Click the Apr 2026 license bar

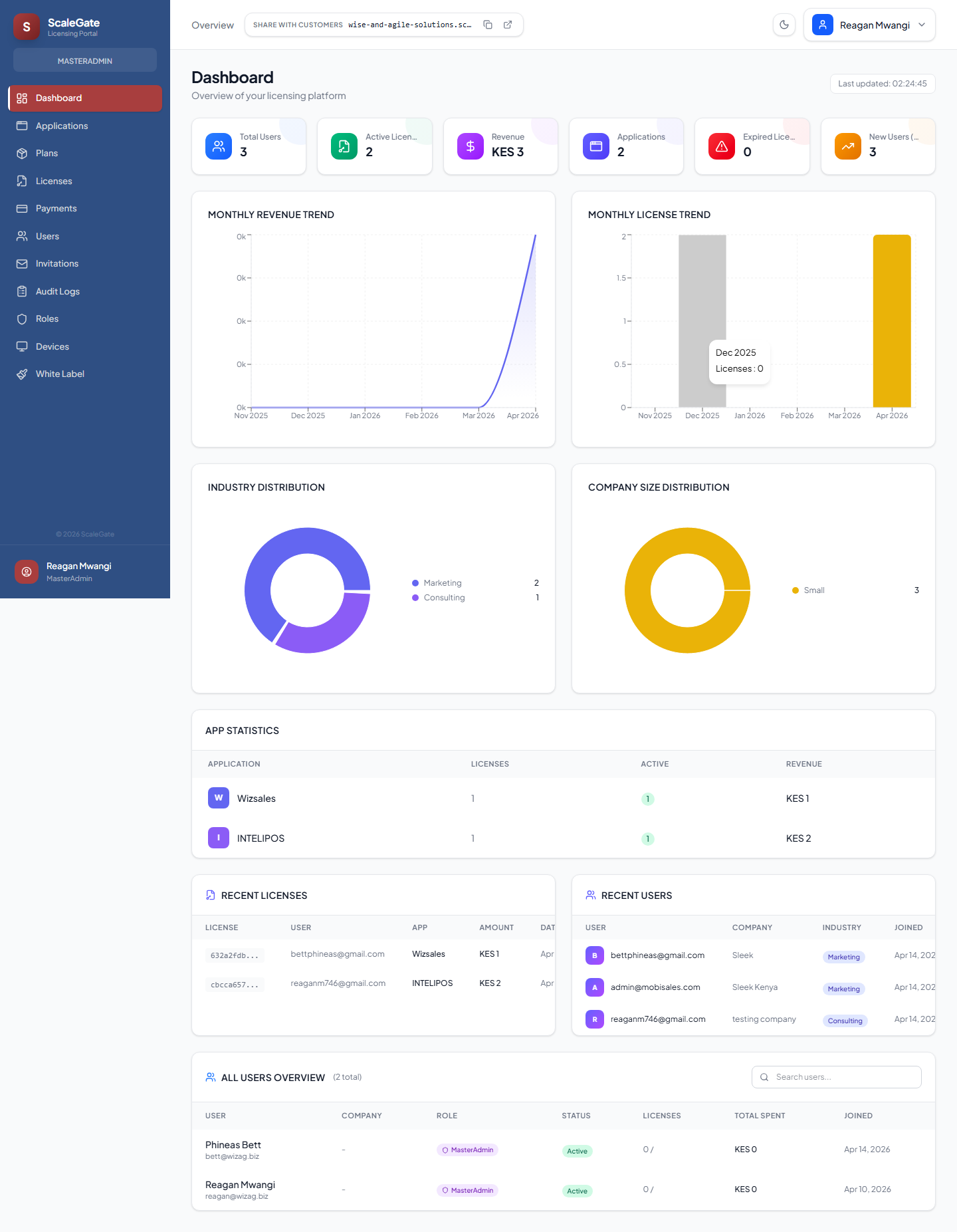coord(892,320)
